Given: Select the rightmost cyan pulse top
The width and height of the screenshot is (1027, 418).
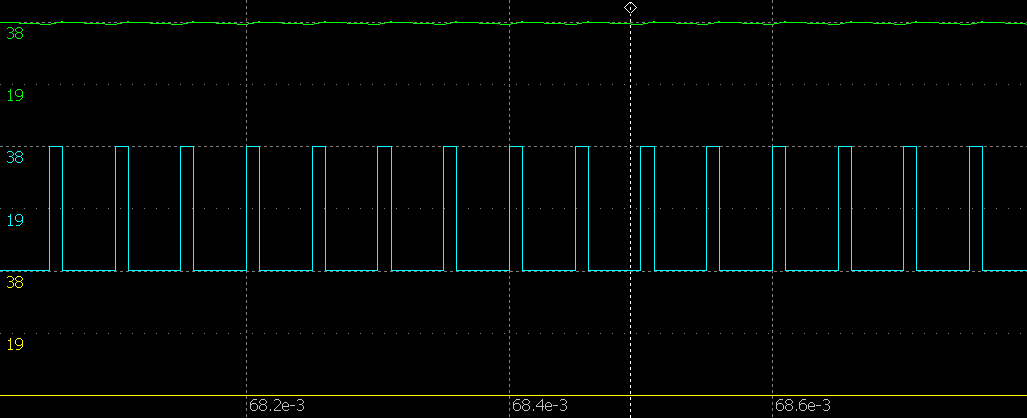Looking at the screenshot, I should 976,147.
